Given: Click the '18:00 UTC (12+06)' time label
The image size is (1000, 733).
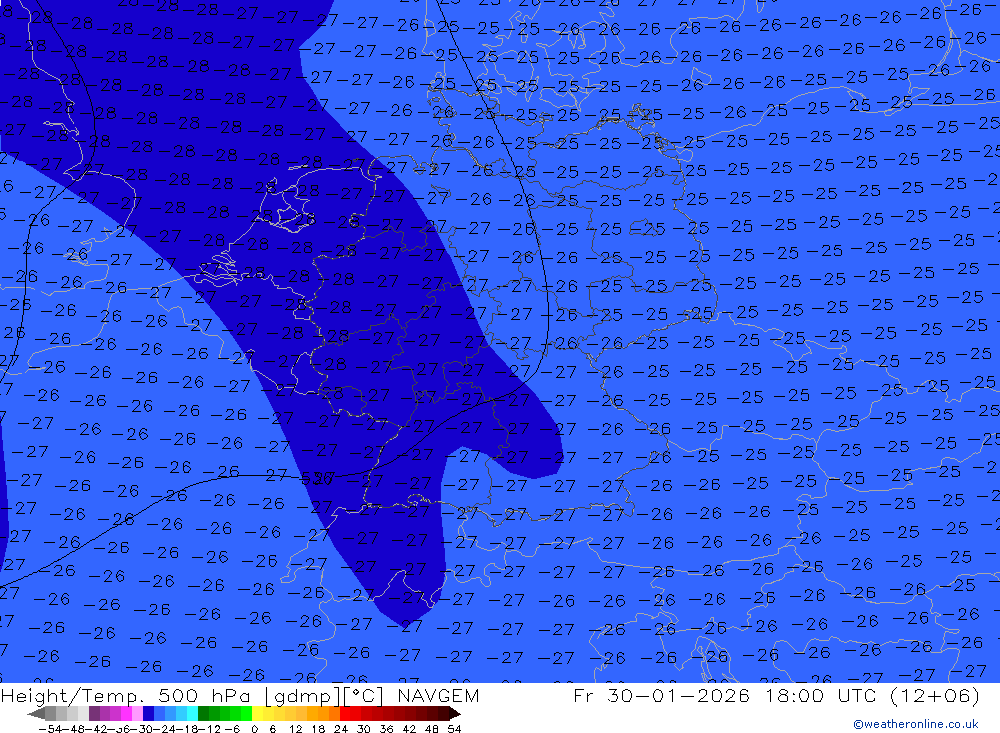Looking at the screenshot, I should pyautogui.click(x=872, y=695).
